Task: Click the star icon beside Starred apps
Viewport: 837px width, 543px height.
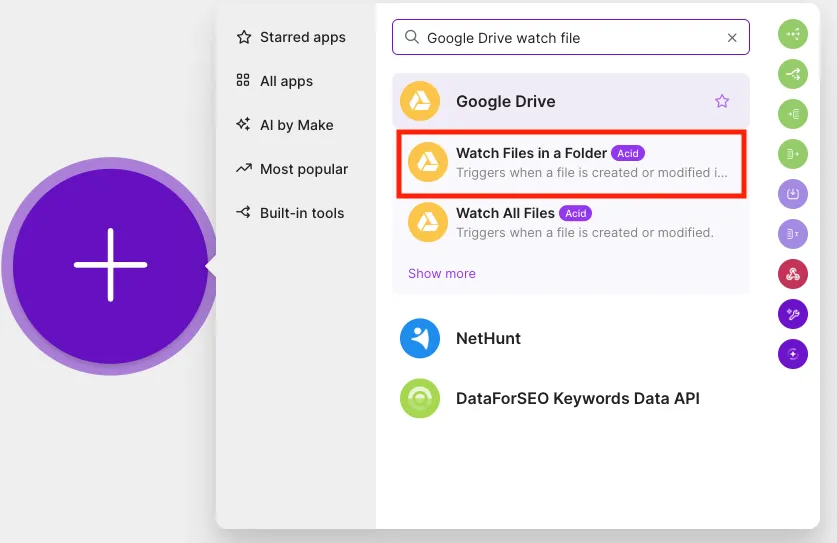Action: (x=244, y=37)
